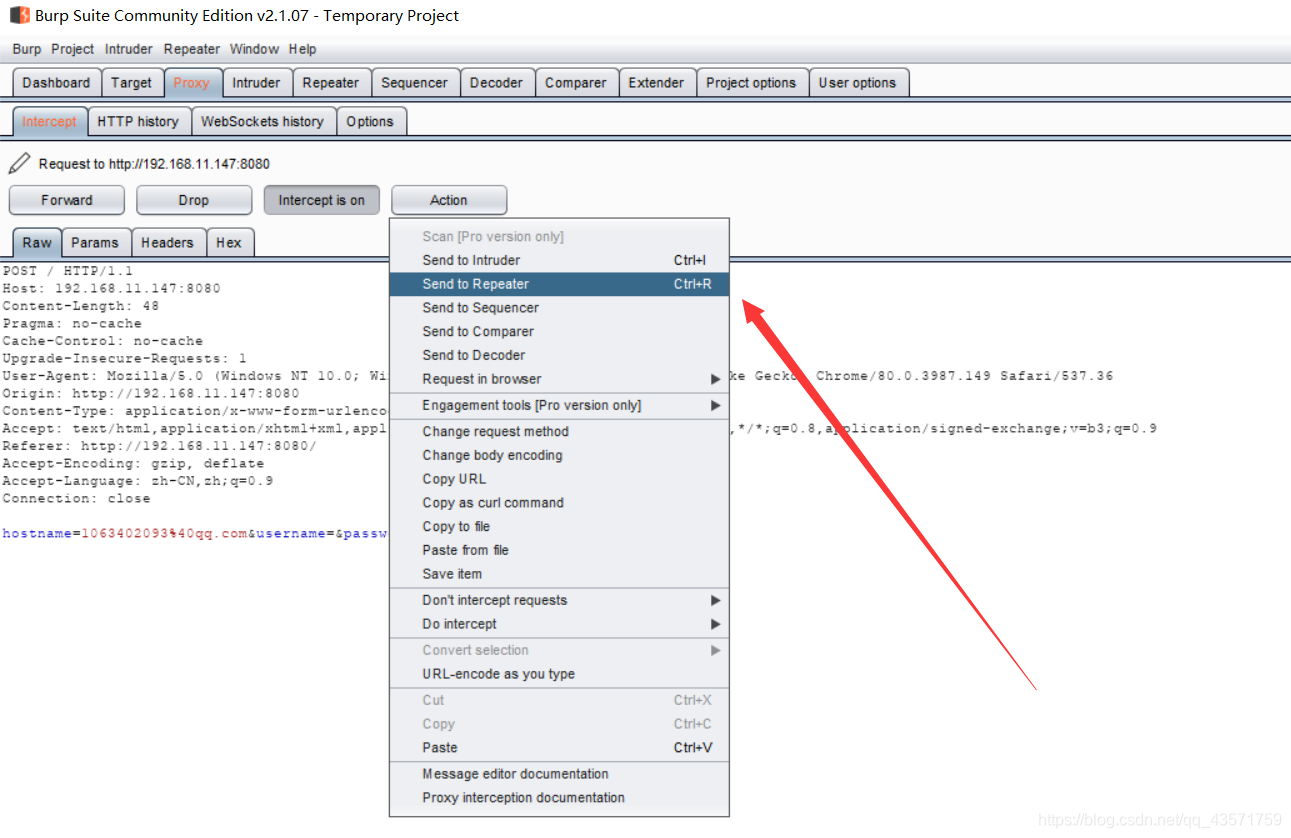Expand the Request in browser submenu arrow
Viewport: 1291px width, 838px height.
tap(715, 379)
